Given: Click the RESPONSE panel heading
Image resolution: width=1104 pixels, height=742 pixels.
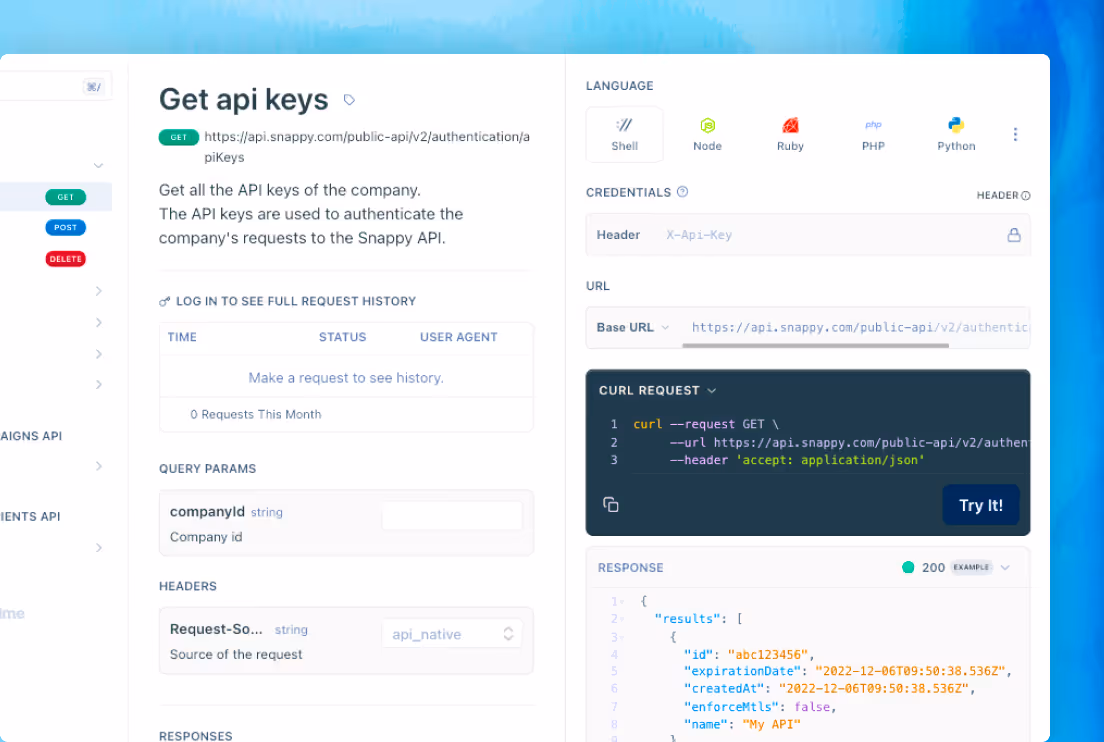Looking at the screenshot, I should (x=630, y=567).
